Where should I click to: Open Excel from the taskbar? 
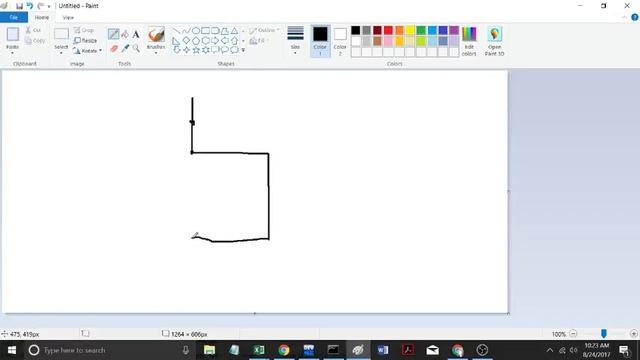259,350
